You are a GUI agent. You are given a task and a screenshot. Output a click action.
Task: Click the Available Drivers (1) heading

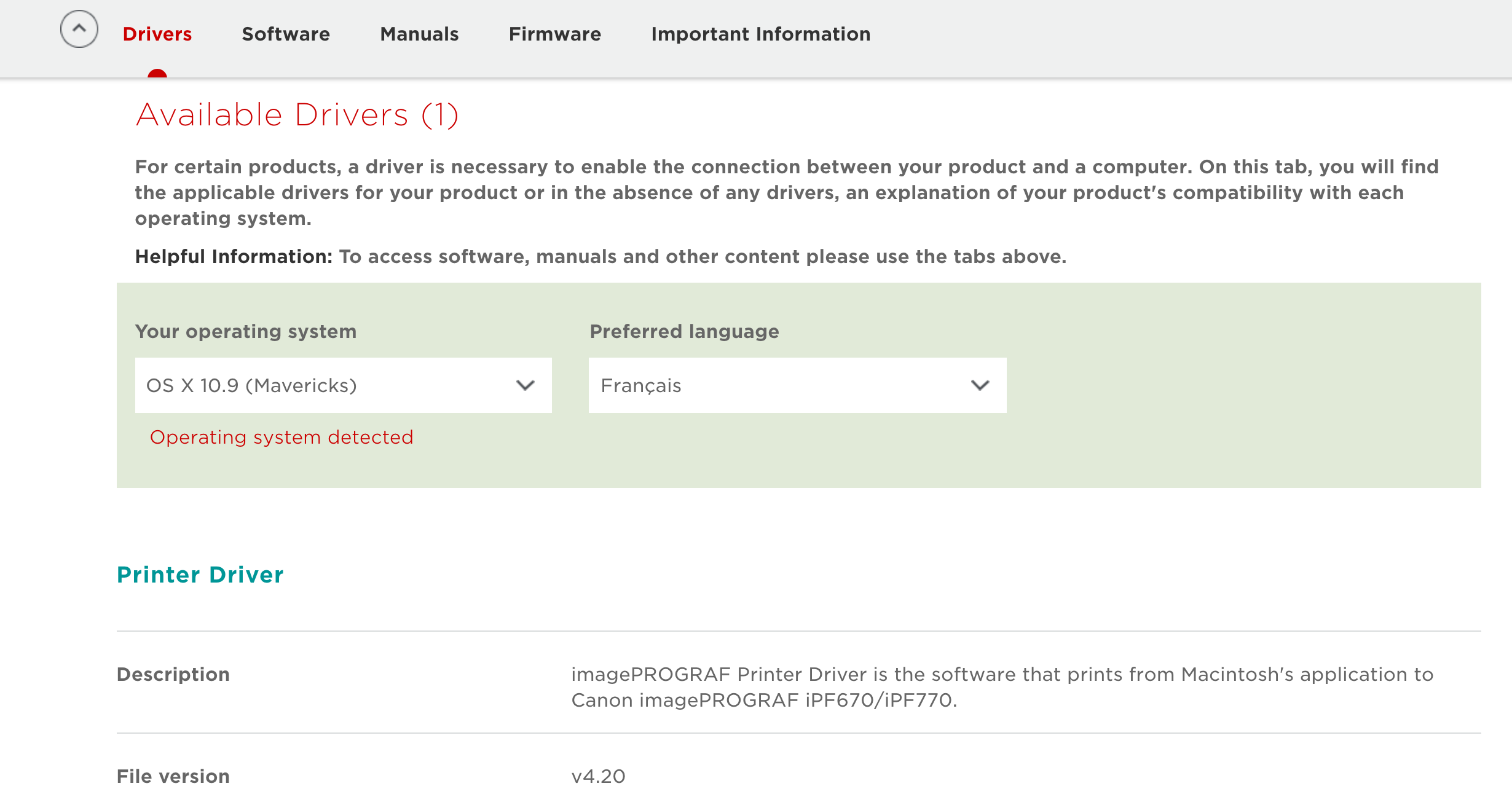click(x=297, y=115)
